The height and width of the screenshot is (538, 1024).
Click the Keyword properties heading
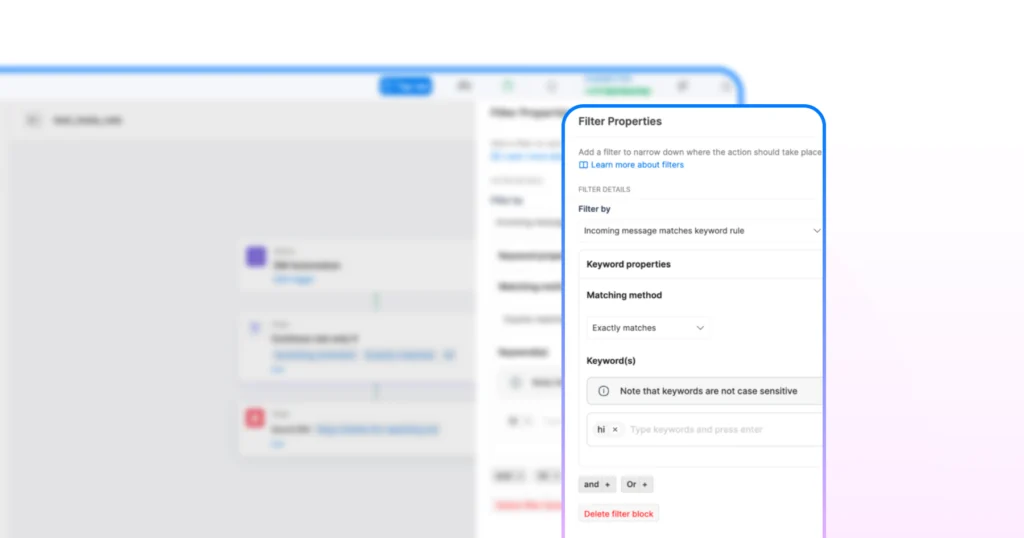tap(628, 264)
